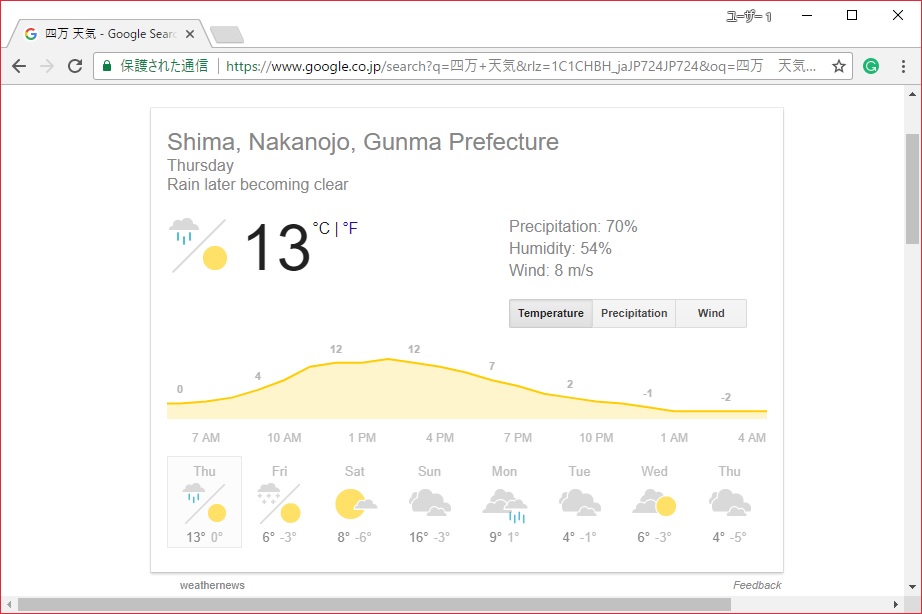922x614 pixels.
Task: Select Saturday's sunny forecast icon
Action: pyautogui.click(x=355, y=503)
